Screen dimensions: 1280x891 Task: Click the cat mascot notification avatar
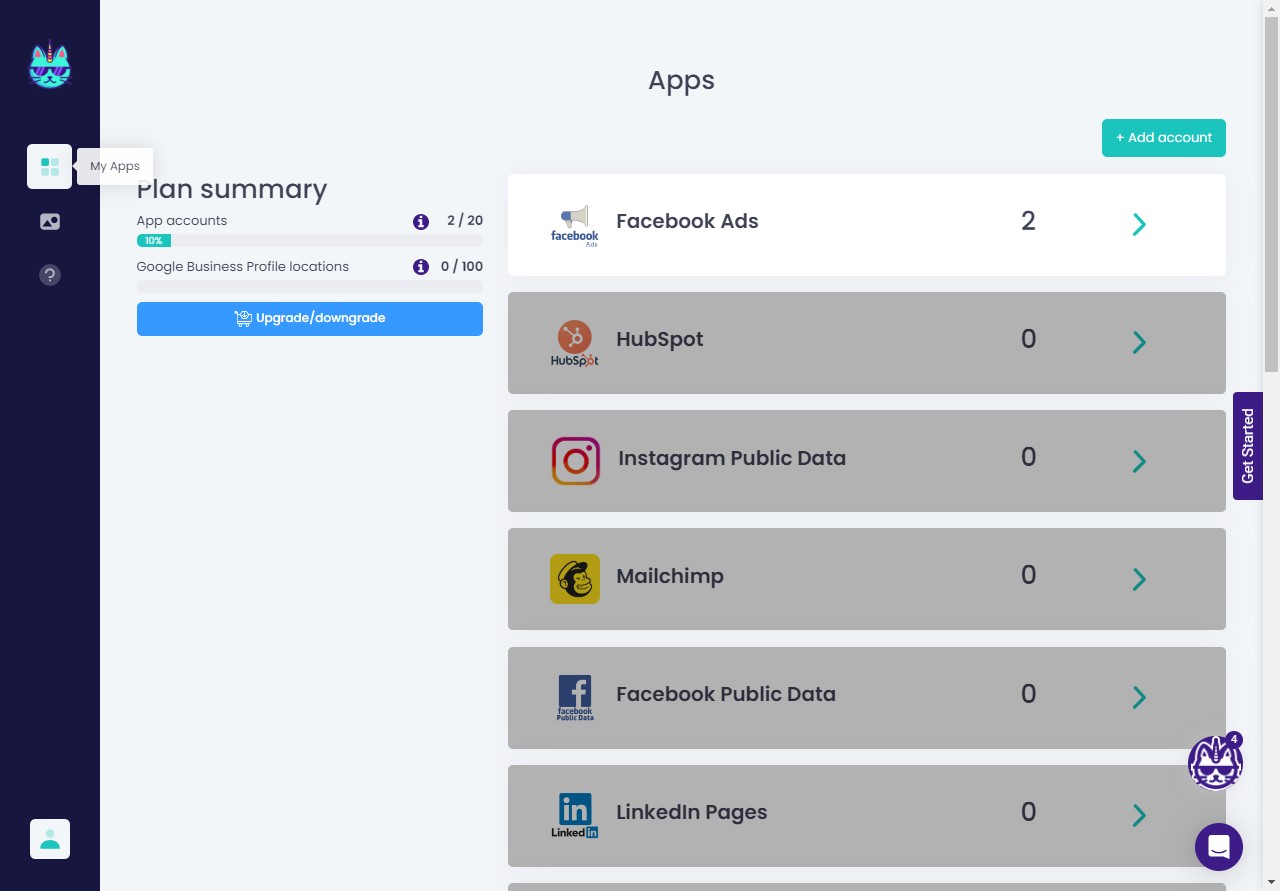pyautogui.click(x=1215, y=763)
